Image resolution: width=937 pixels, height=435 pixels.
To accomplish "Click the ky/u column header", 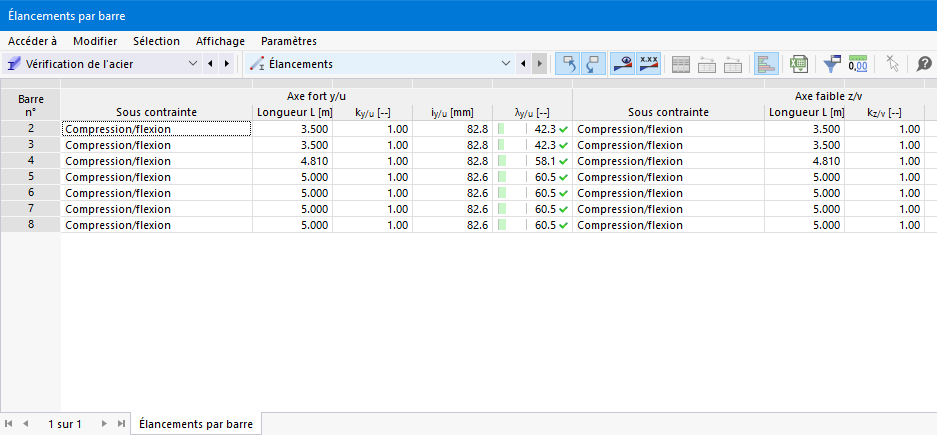I will pyautogui.click(x=372, y=112).
